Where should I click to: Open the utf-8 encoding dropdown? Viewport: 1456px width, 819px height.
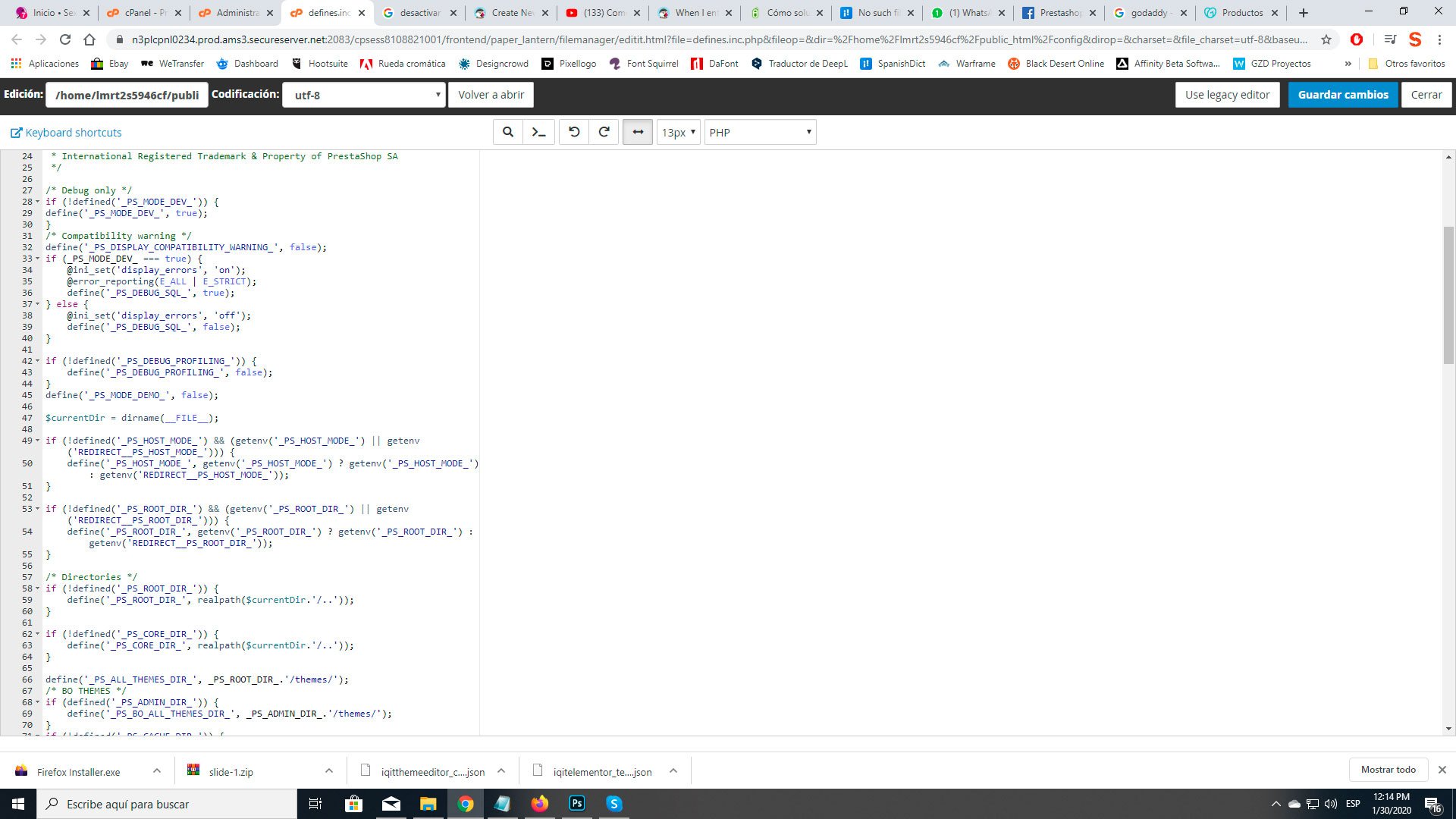tap(364, 95)
